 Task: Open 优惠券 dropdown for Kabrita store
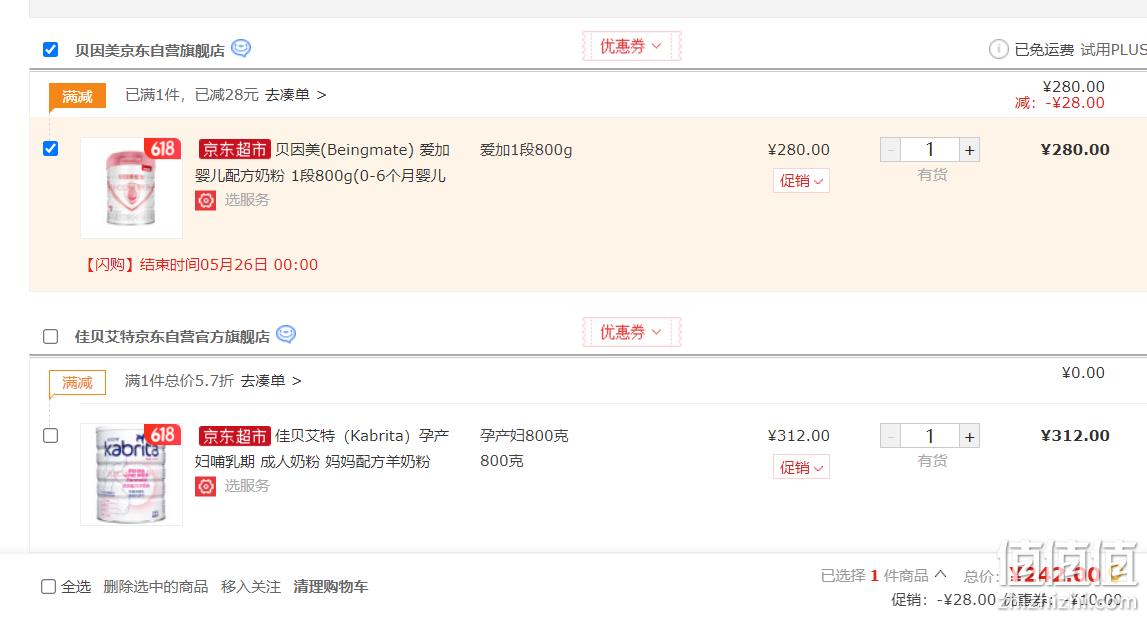pyautogui.click(x=631, y=332)
